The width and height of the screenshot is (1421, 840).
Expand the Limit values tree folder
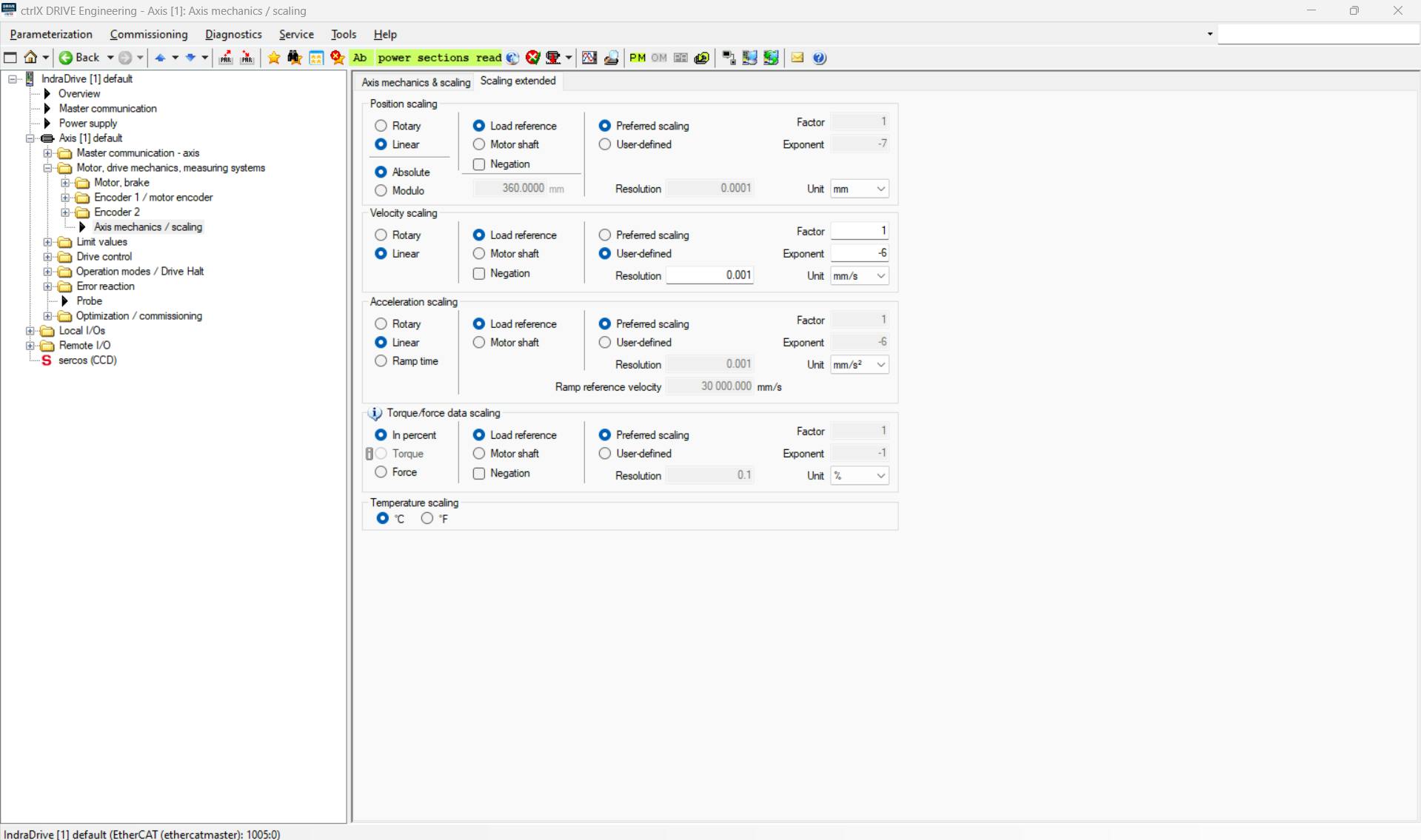[48, 242]
